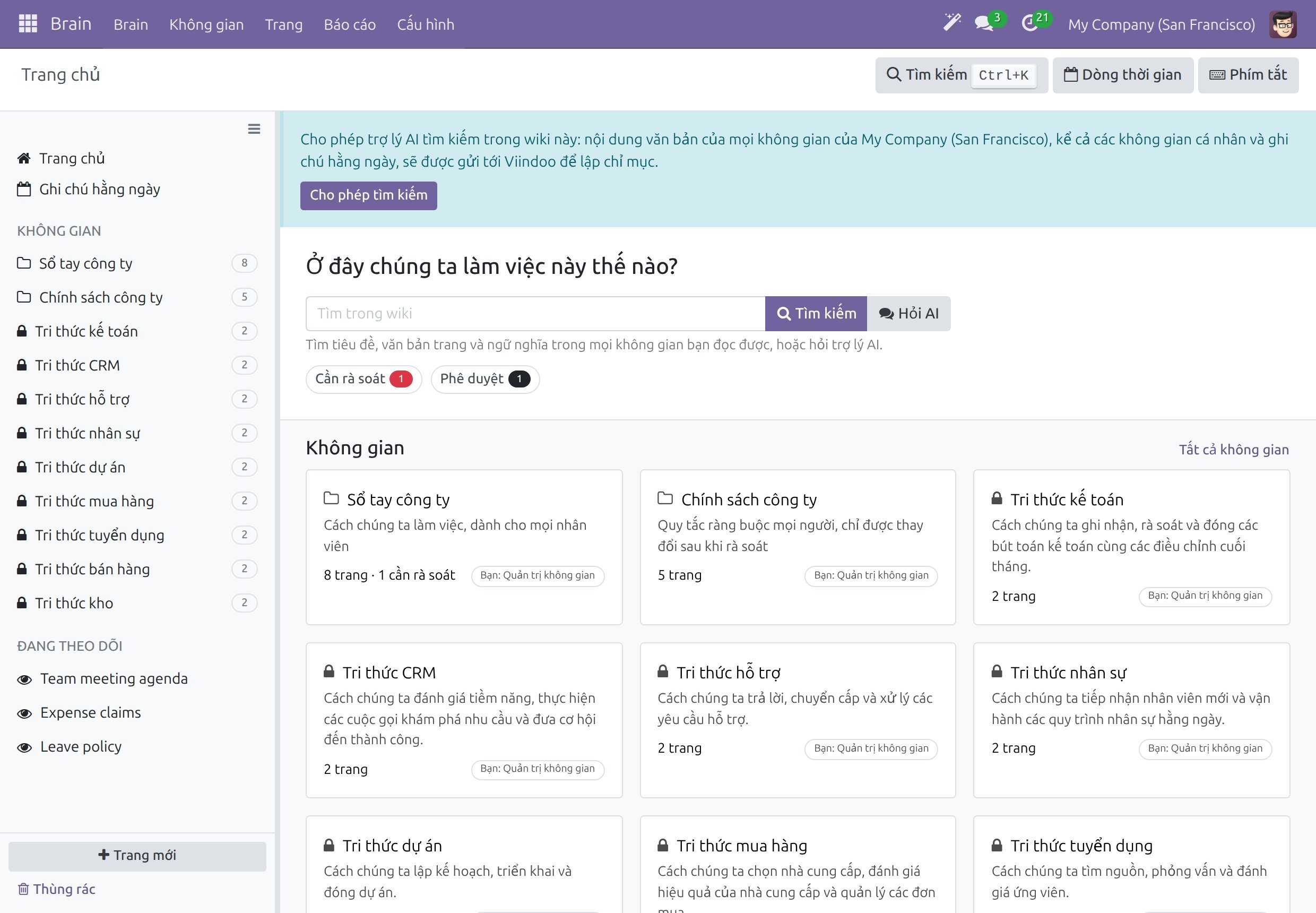The width and height of the screenshot is (1316, 913).
Task: Open Thùng rác trash link
Action: 56,889
